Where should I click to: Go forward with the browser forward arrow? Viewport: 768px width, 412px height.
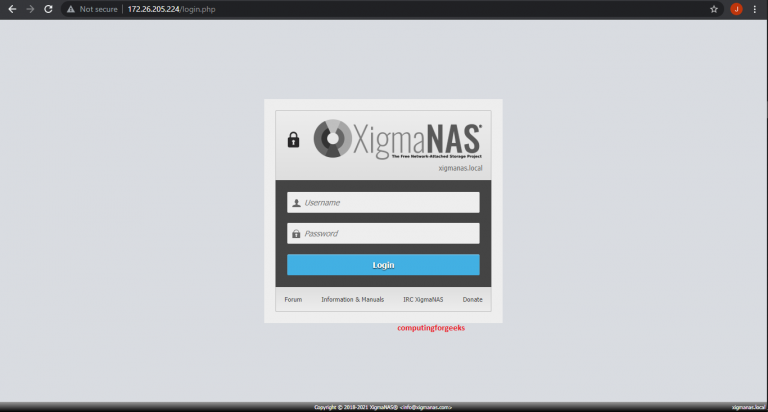30,9
